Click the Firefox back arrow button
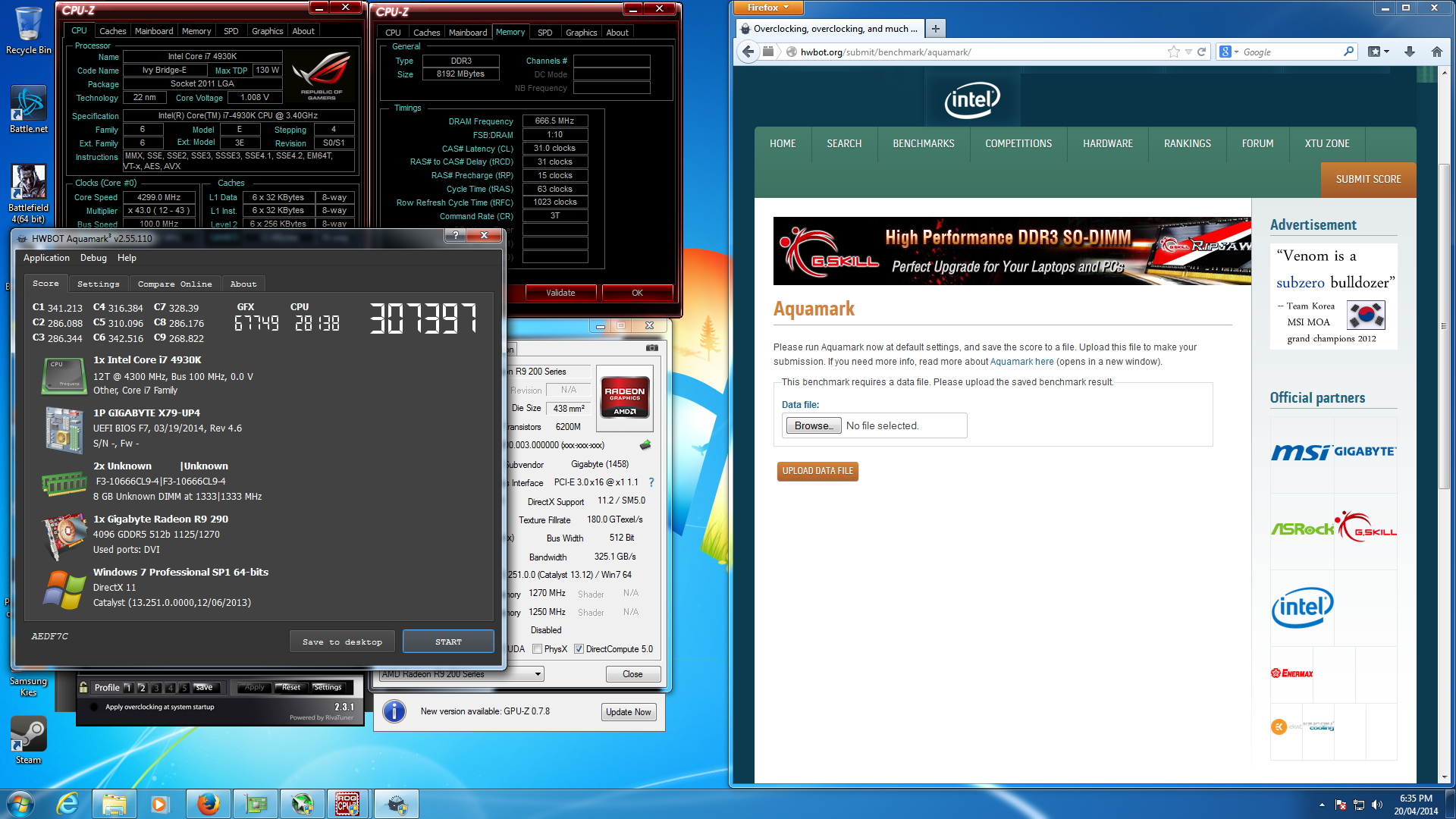The width and height of the screenshot is (1456, 819). pos(748,52)
